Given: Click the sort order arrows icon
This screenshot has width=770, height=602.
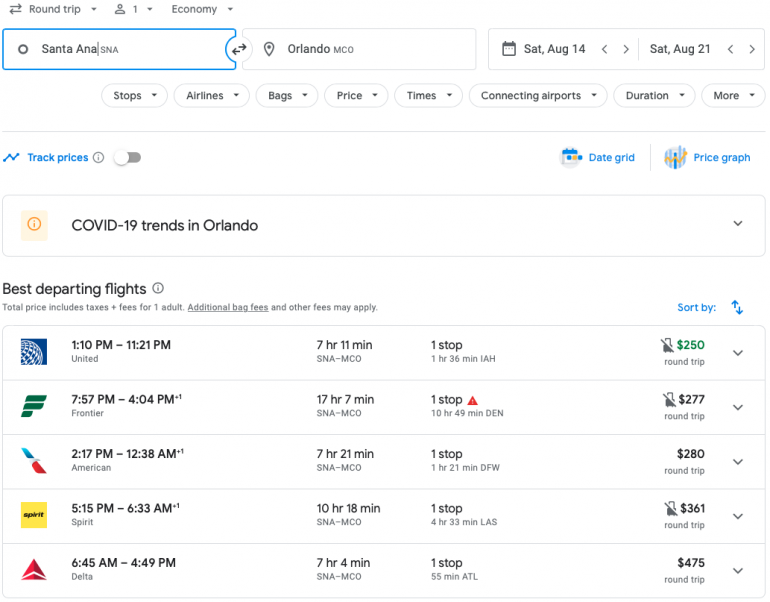Looking at the screenshot, I should point(737,307).
